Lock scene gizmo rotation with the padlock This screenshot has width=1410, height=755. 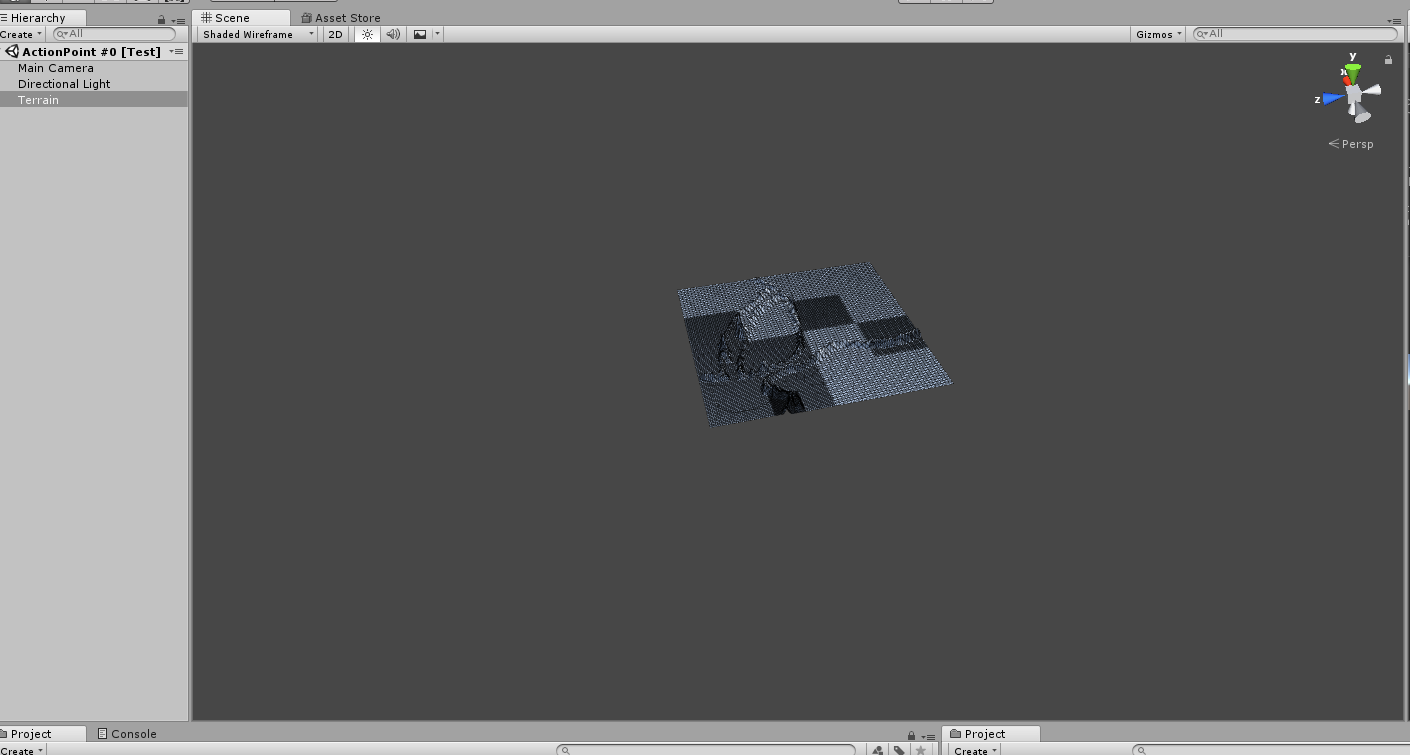click(1388, 60)
